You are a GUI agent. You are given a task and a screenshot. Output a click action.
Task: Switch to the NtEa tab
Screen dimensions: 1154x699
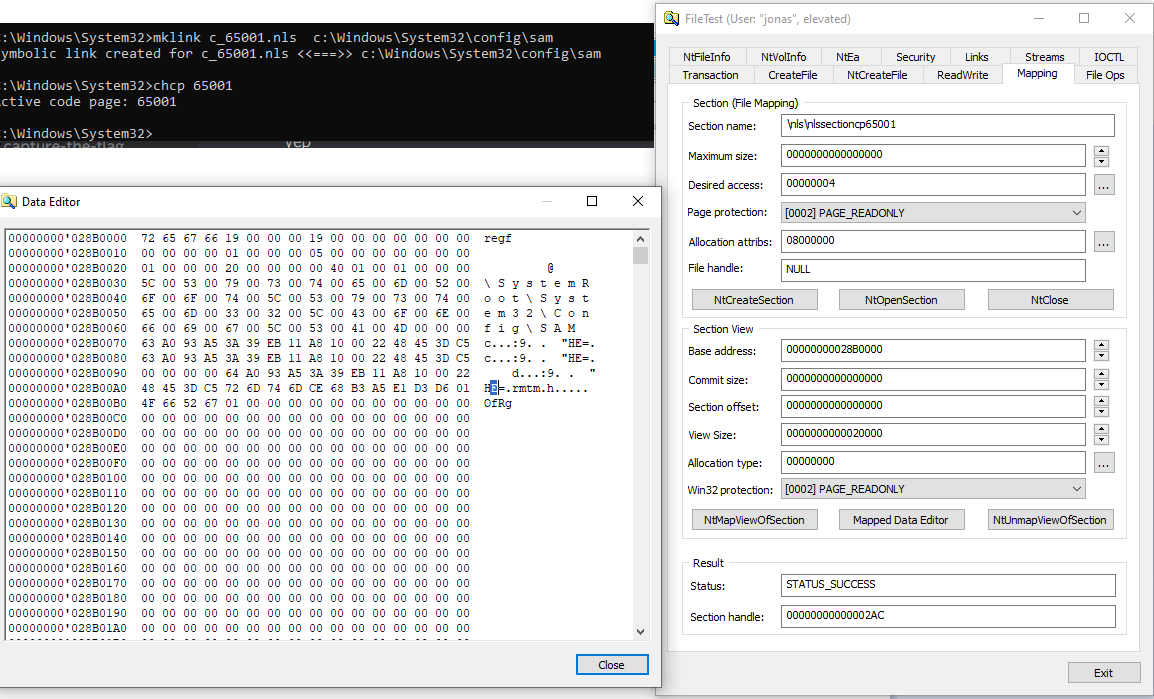click(x=847, y=57)
